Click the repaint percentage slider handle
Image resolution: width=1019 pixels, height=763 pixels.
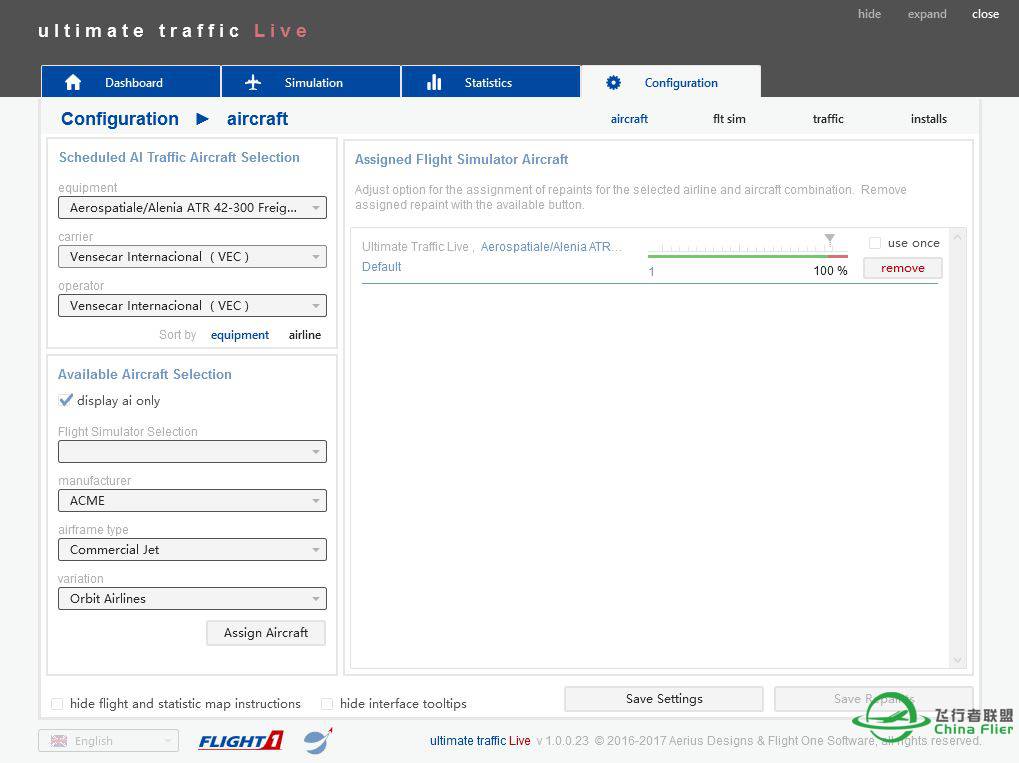tap(830, 239)
